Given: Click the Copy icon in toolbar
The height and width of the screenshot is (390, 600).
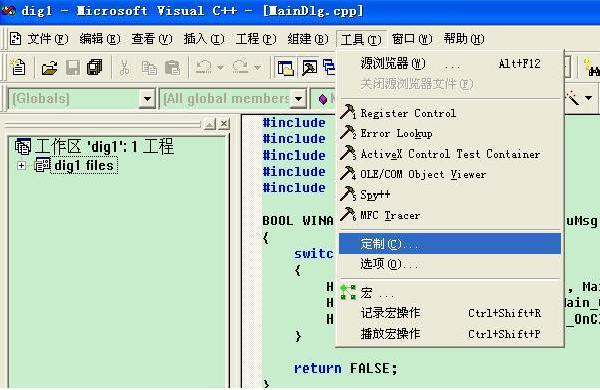Looking at the screenshot, I should click(x=149, y=68).
